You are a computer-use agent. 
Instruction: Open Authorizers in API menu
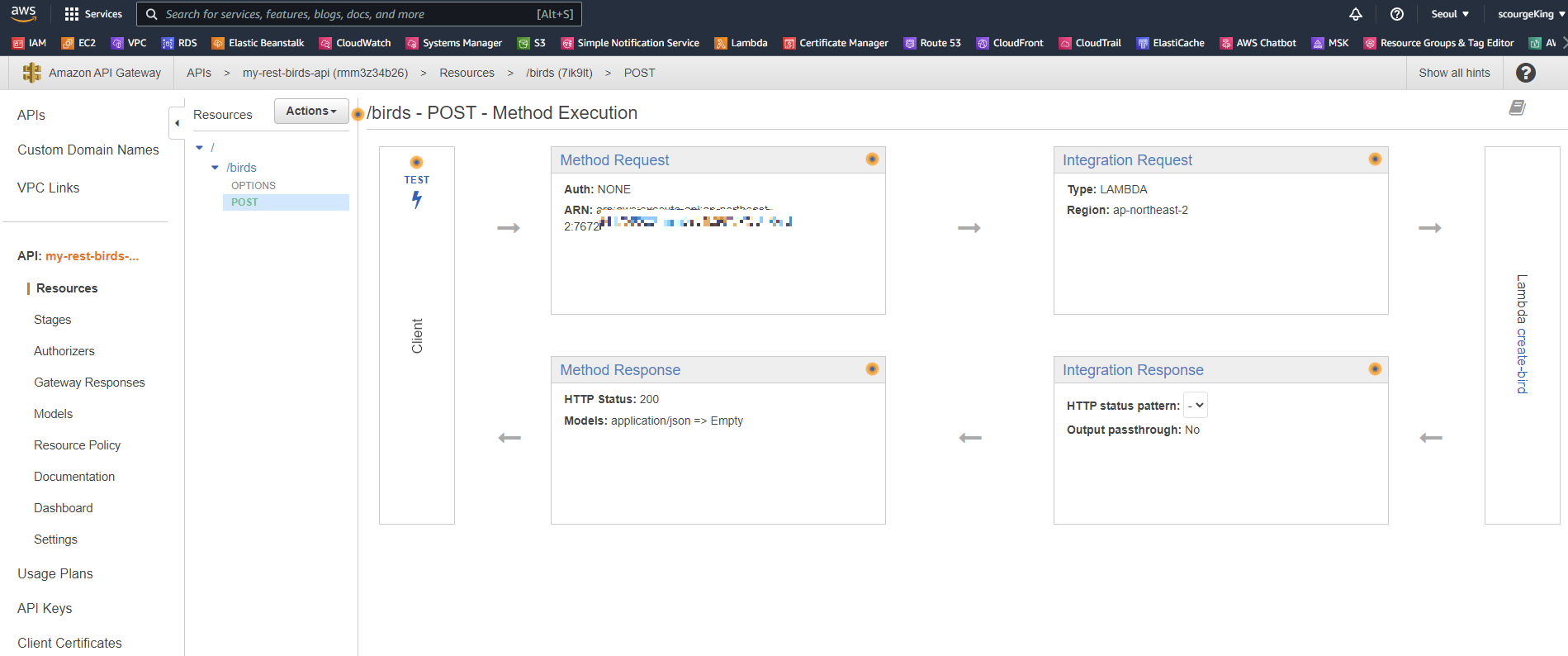point(64,351)
